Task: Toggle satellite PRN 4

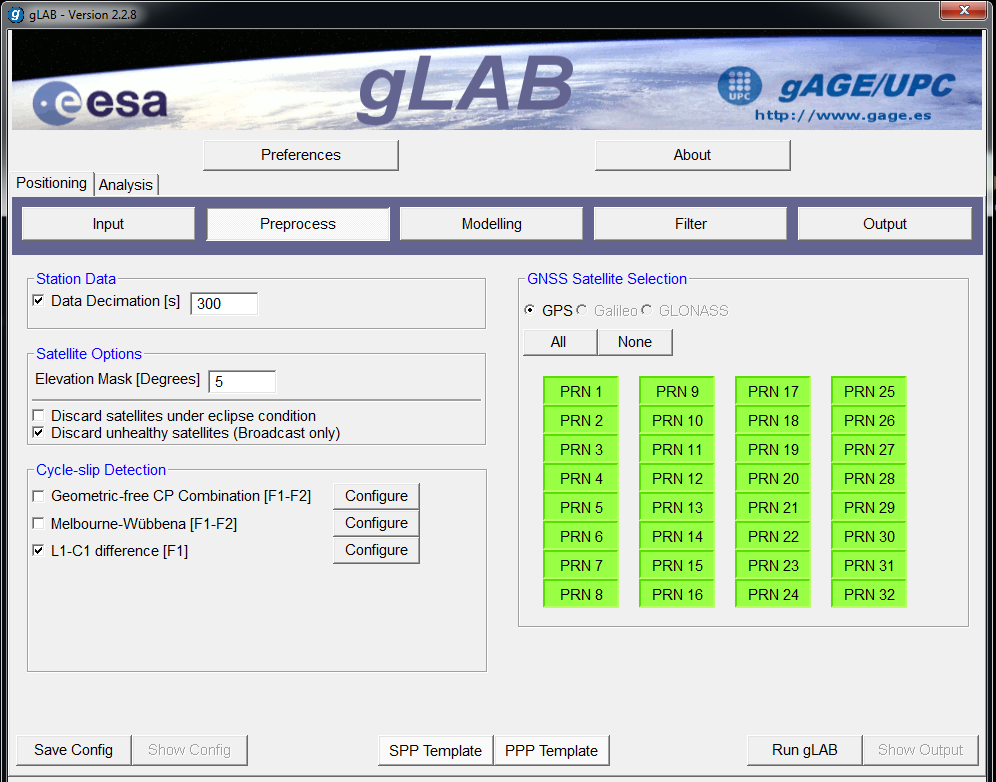Action: [x=581, y=478]
